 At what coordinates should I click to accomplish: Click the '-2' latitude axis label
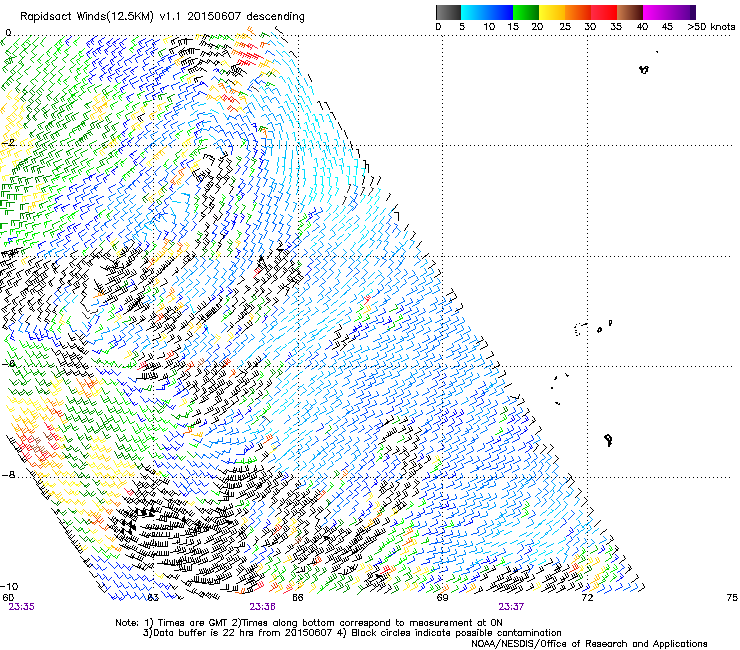pyautogui.click(x=9, y=143)
